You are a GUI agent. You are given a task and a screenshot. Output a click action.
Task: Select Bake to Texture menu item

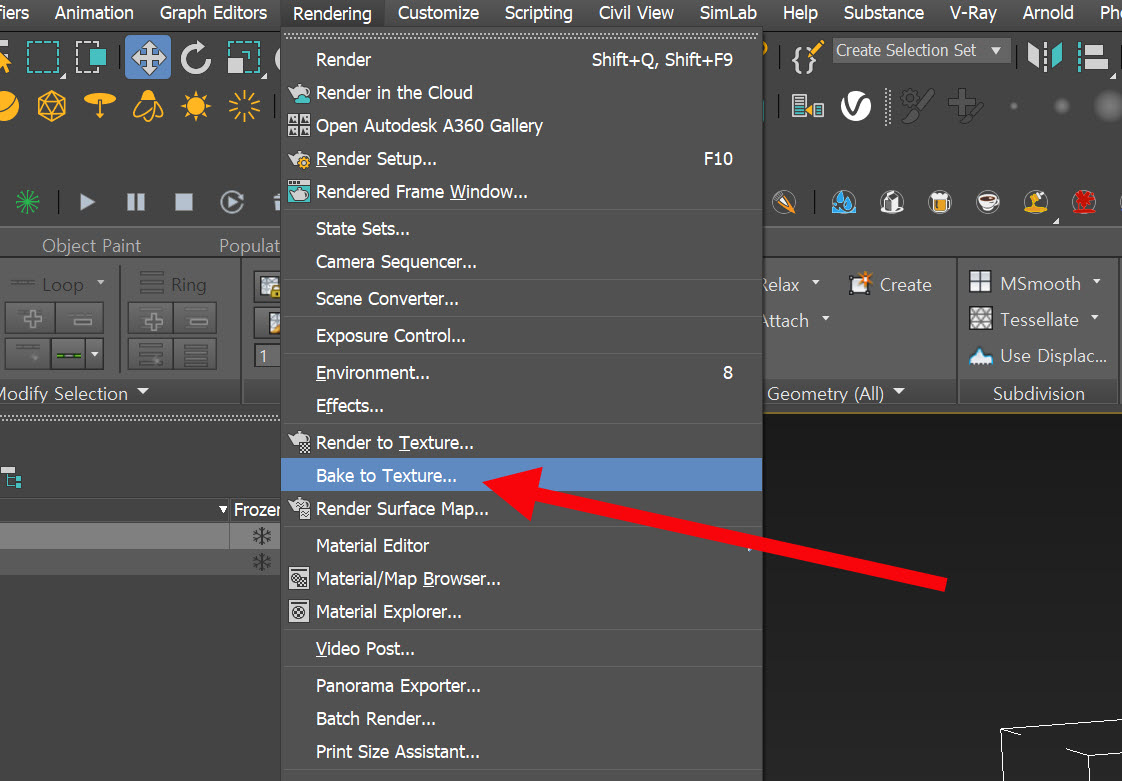(x=522, y=475)
